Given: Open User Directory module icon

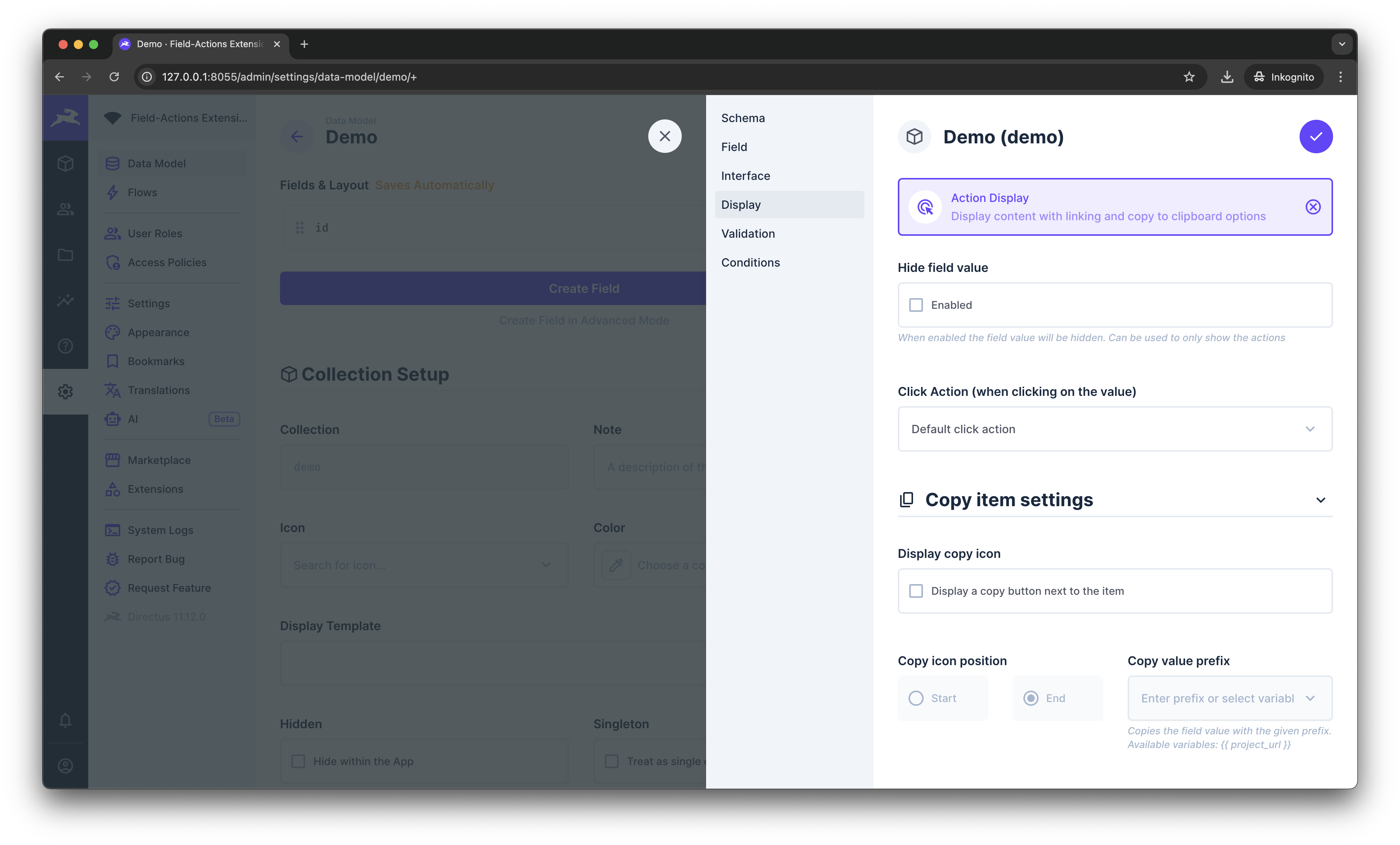Looking at the screenshot, I should coord(65,210).
